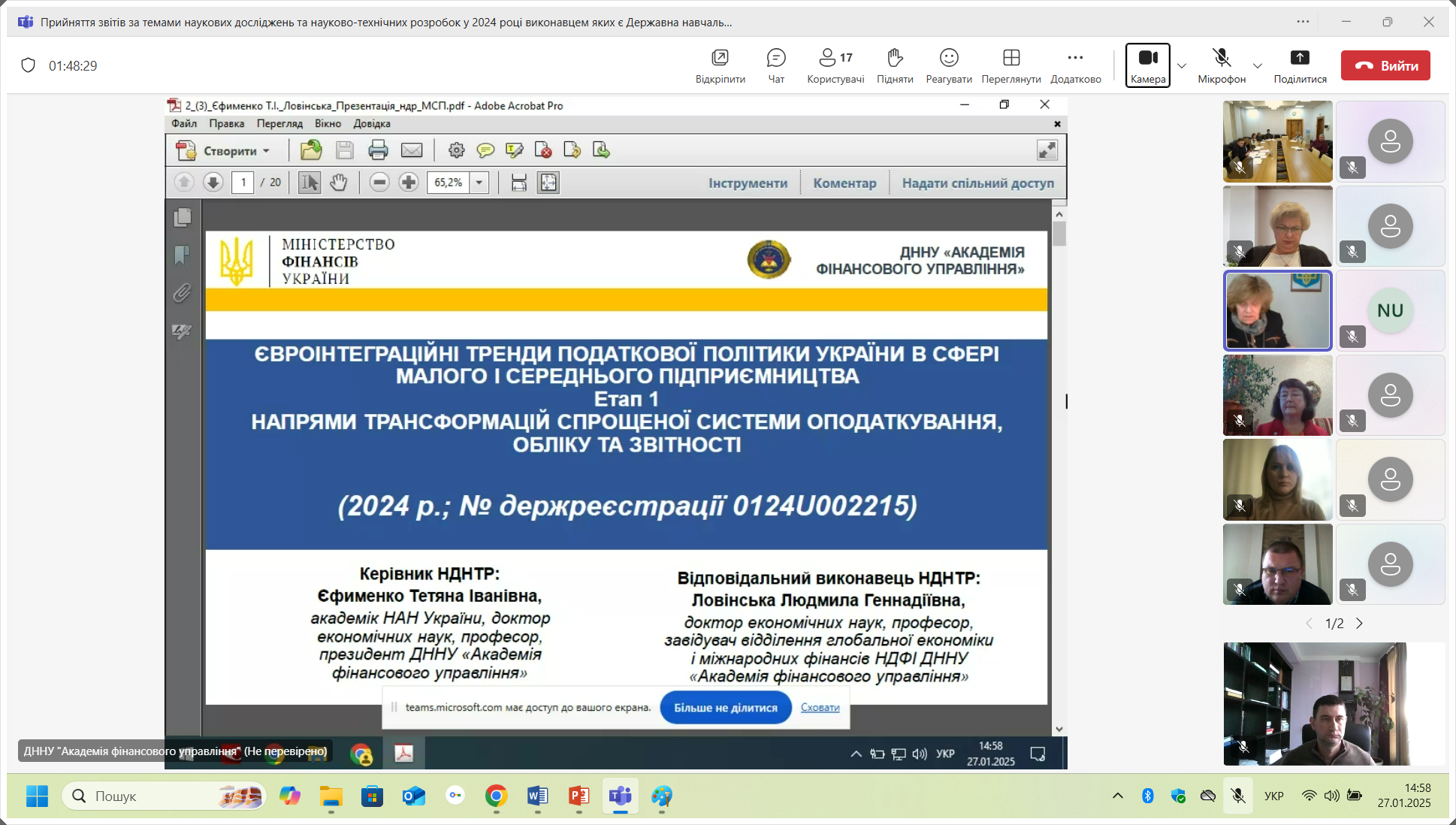
Task: Click the print icon in Acrobat
Action: 378,150
